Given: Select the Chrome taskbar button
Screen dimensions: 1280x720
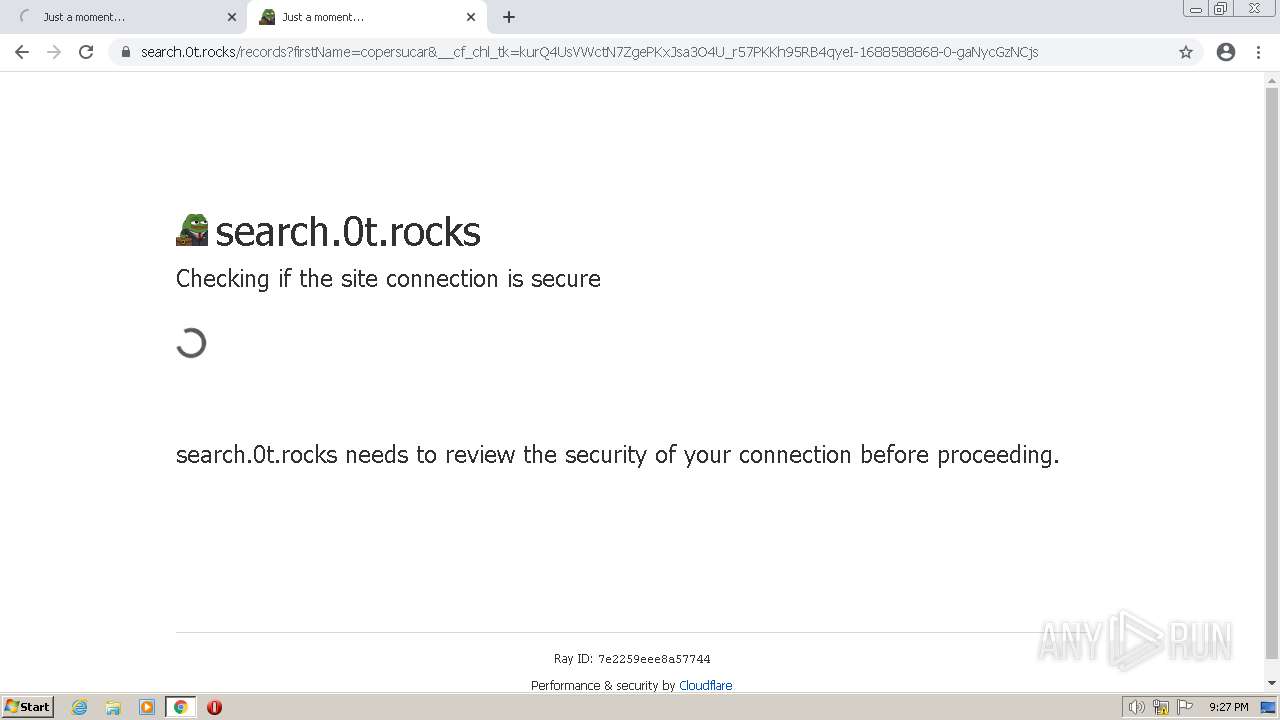Looking at the screenshot, I should coord(181,707).
